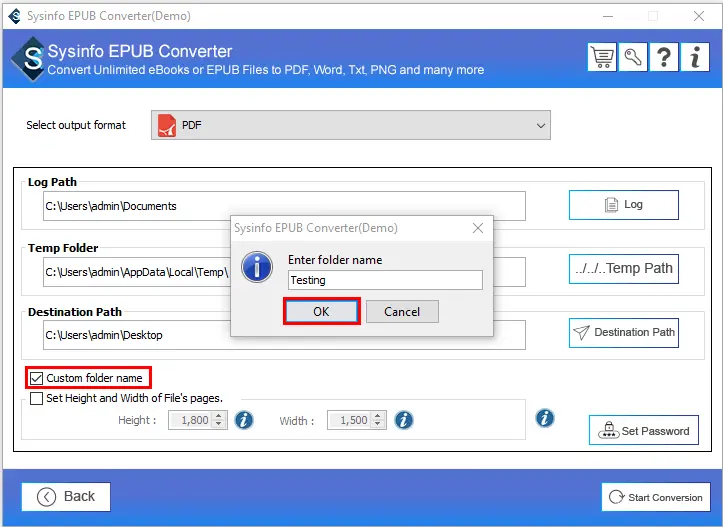Click the title bar Sysinfo app icon
The image size is (723, 527).
tap(15, 16)
